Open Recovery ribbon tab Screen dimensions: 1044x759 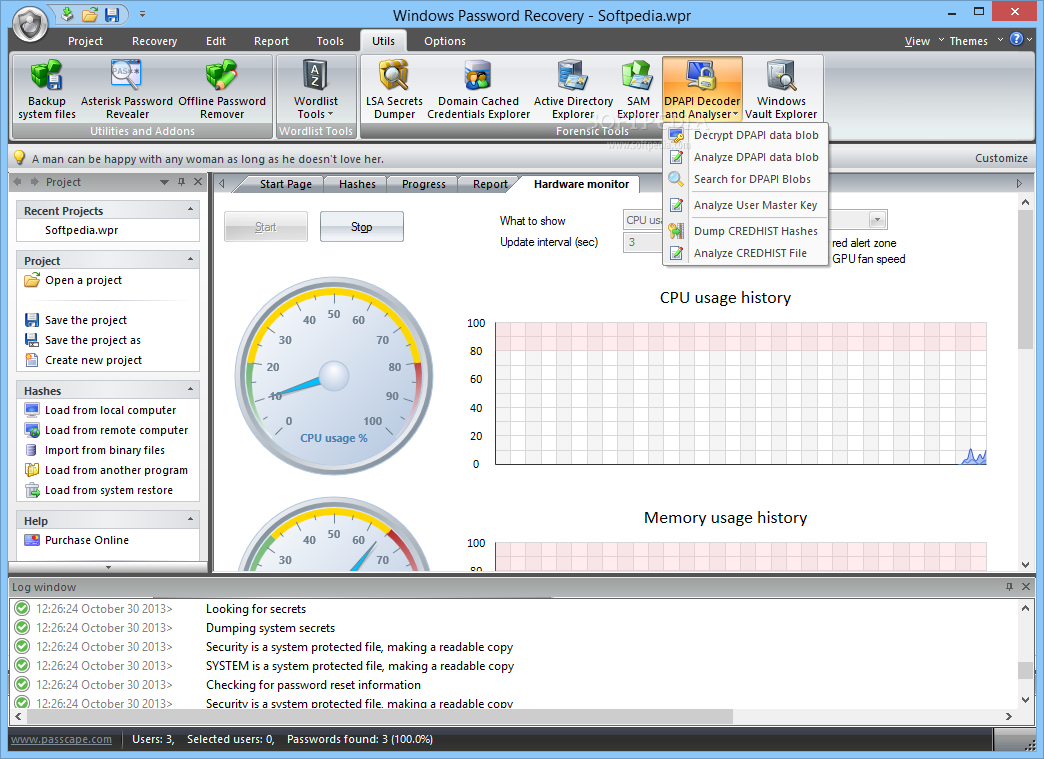[x=154, y=41]
